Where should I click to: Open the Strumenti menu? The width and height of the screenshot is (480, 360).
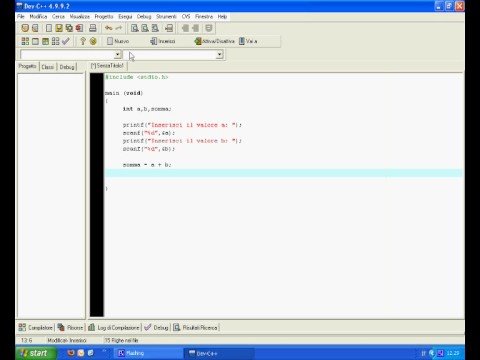coord(166,16)
